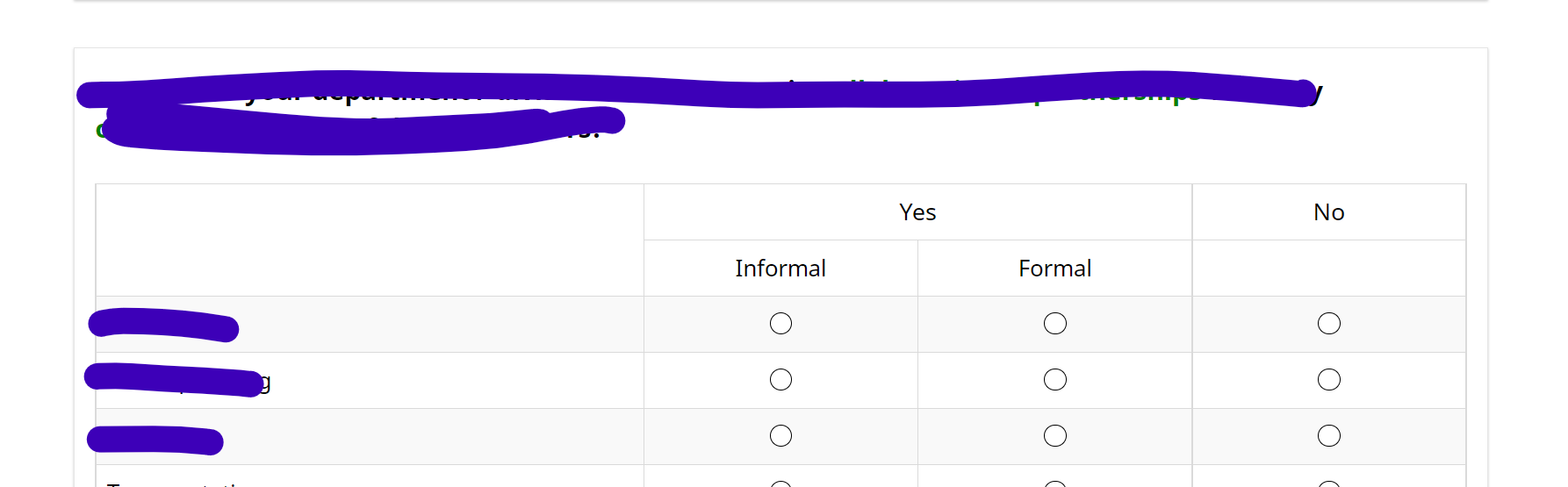Select Formal in the partially visible fourth row
This screenshot has height=487, width=1568.
click(x=1054, y=483)
